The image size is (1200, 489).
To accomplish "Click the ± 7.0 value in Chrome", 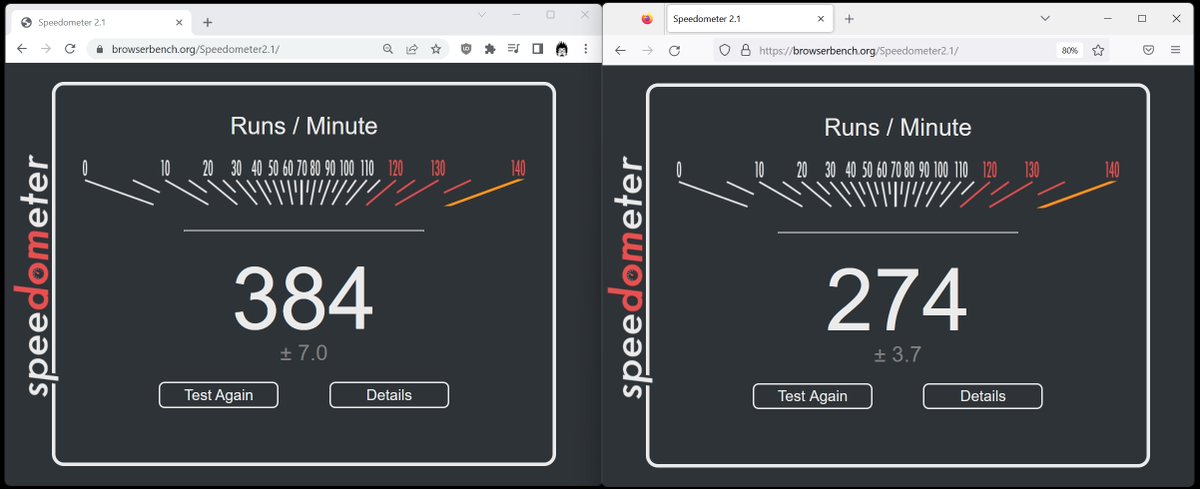I will [304, 353].
